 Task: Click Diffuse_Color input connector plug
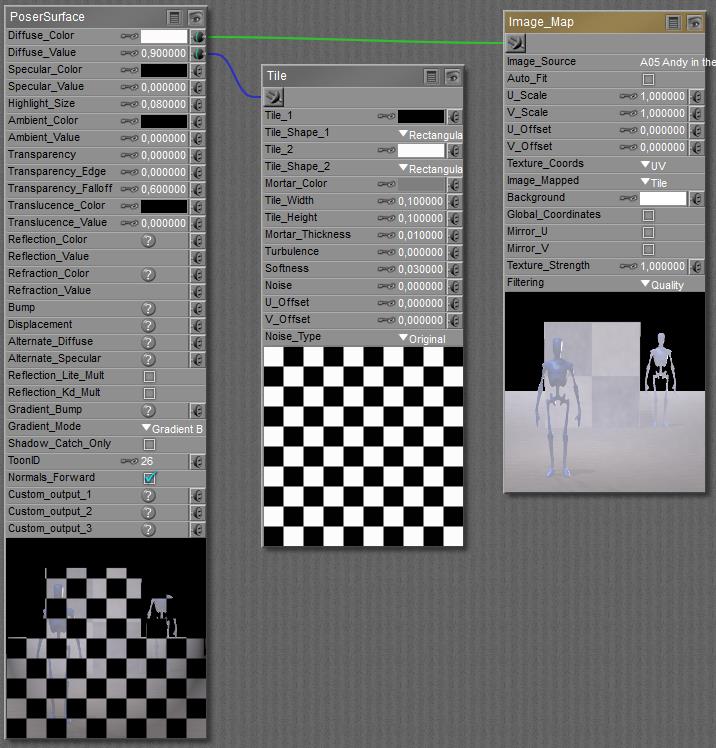(x=198, y=36)
